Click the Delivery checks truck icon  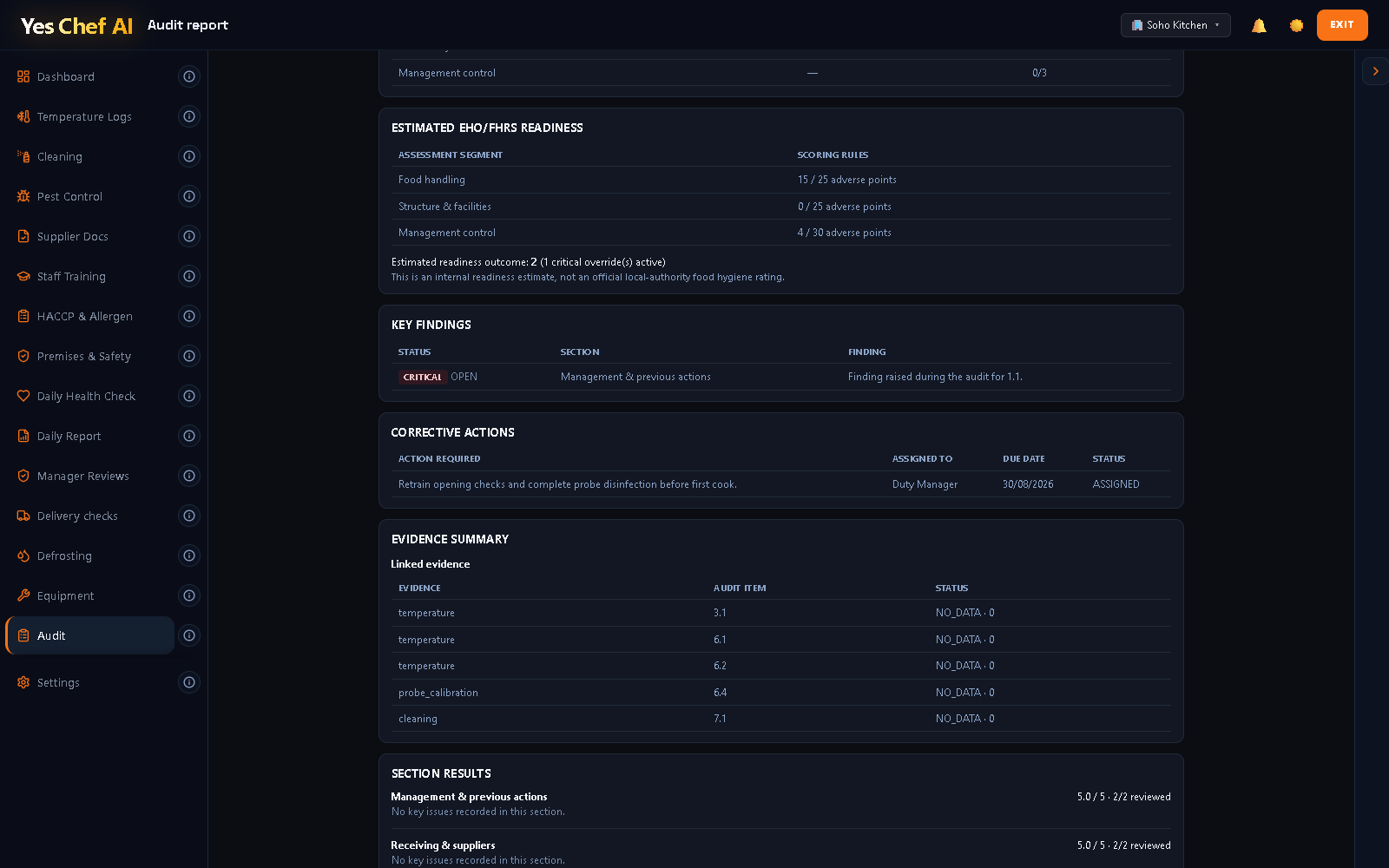click(23, 516)
